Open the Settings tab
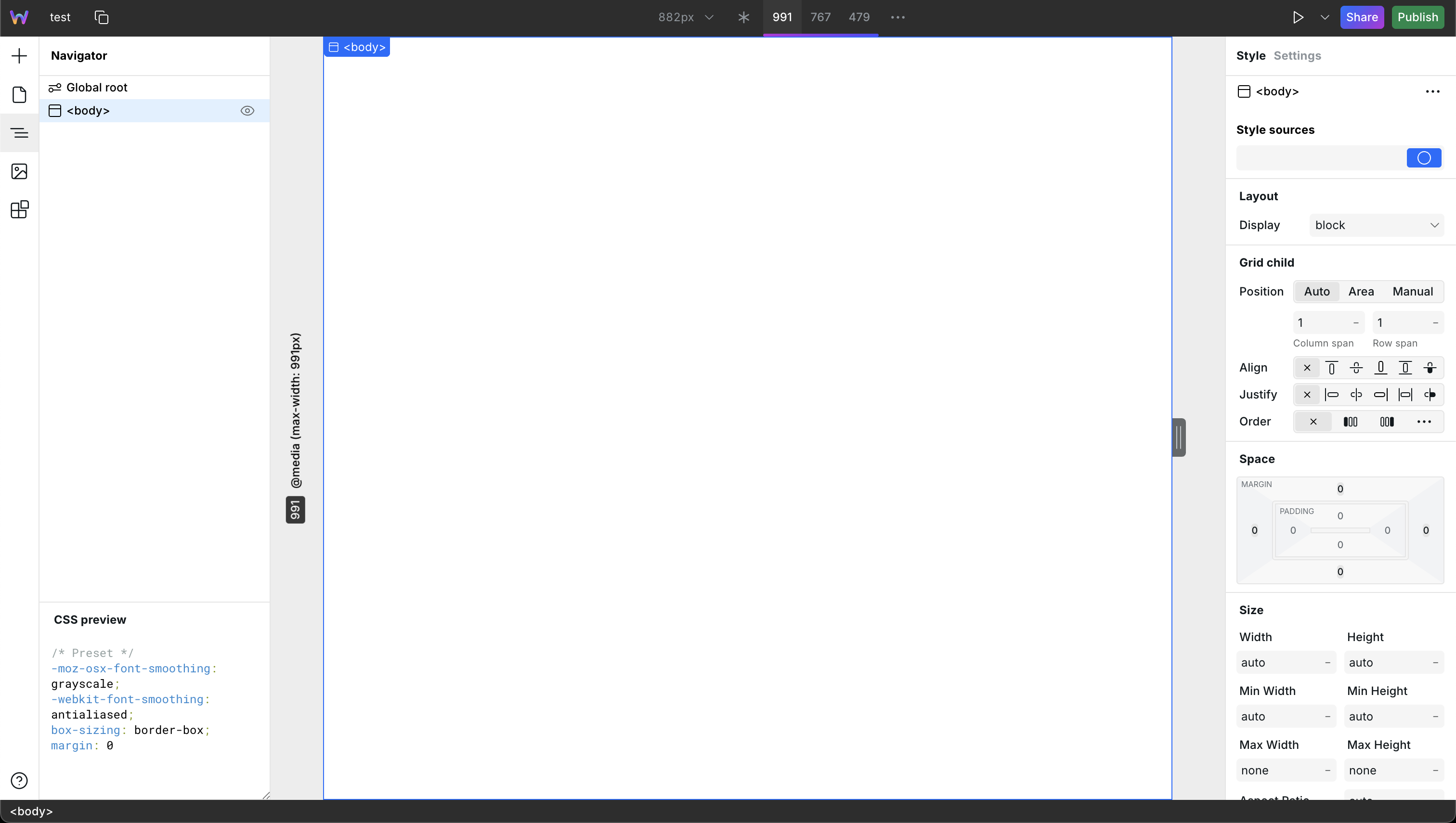This screenshot has width=1456, height=823. [1297, 56]
